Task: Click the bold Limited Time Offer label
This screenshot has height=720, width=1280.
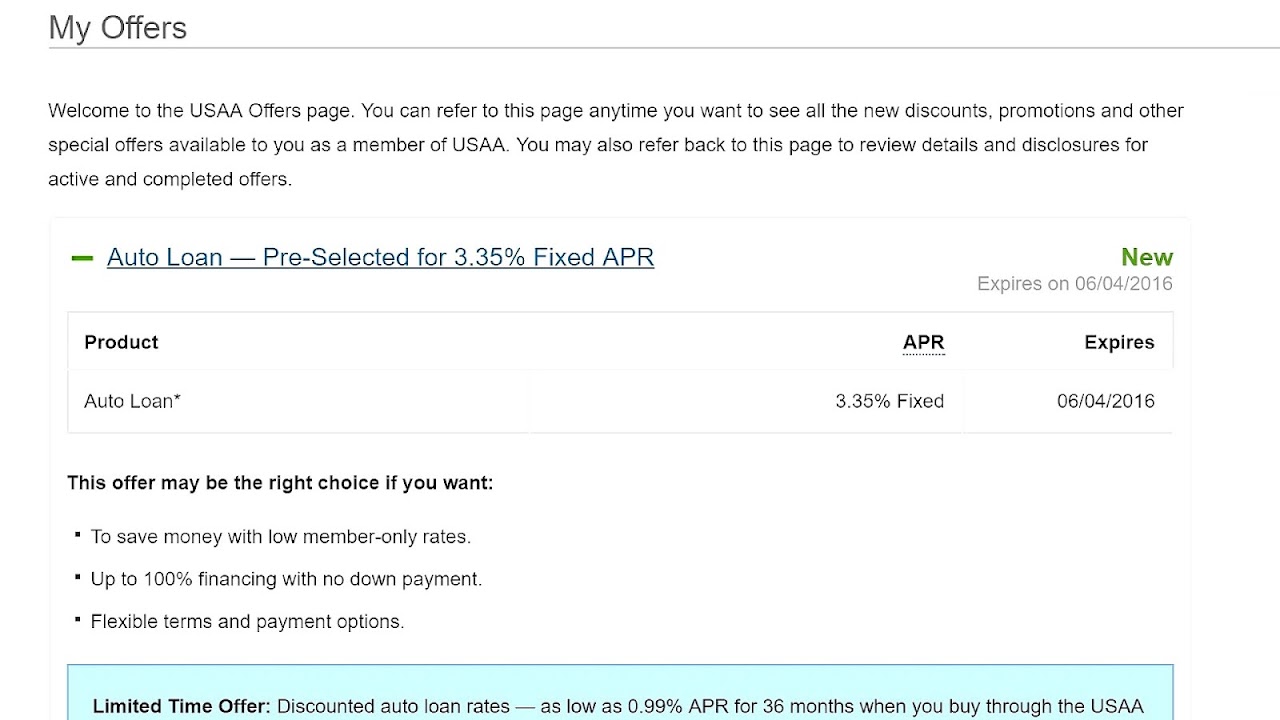Action: (181, 706)
